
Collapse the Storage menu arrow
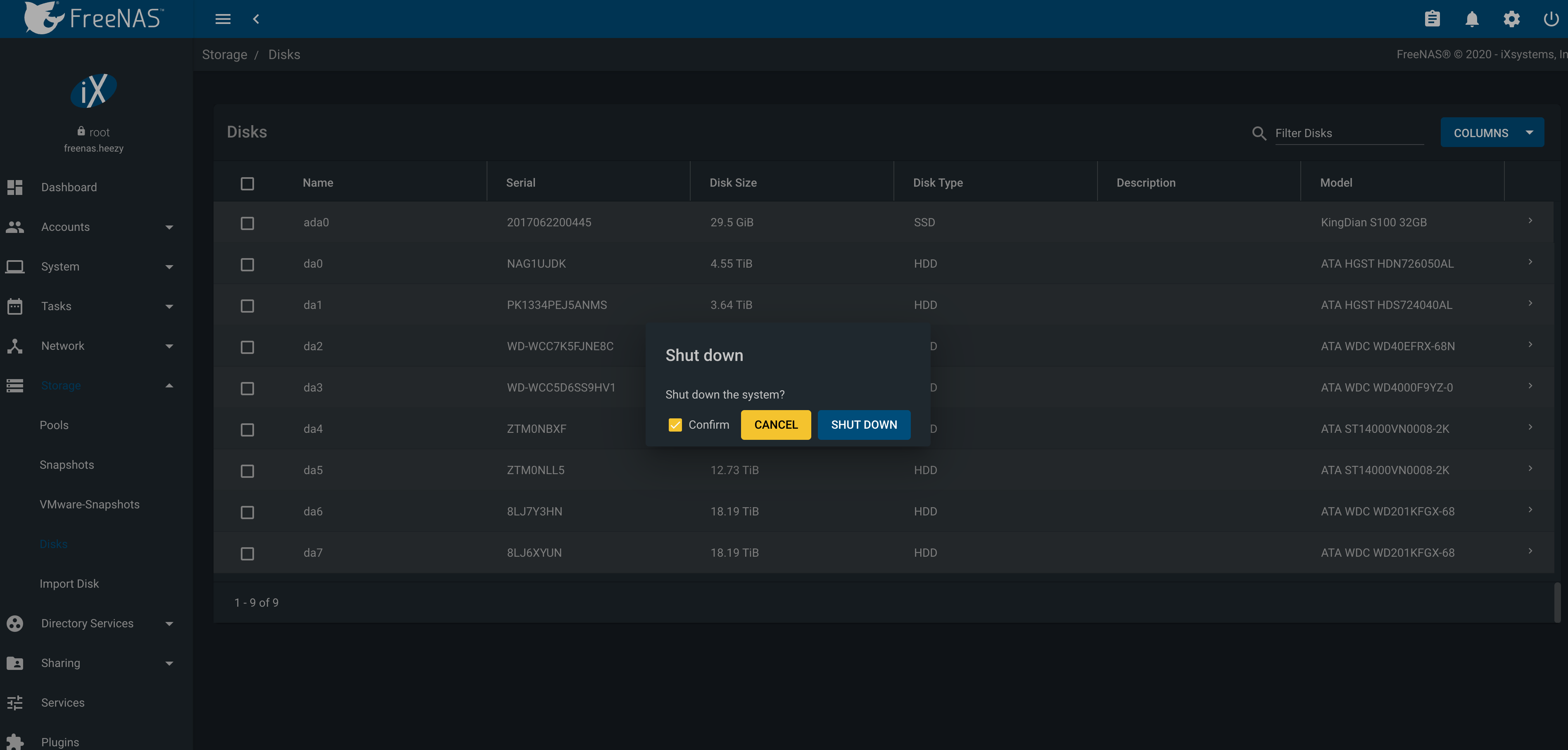coord(169,385)
